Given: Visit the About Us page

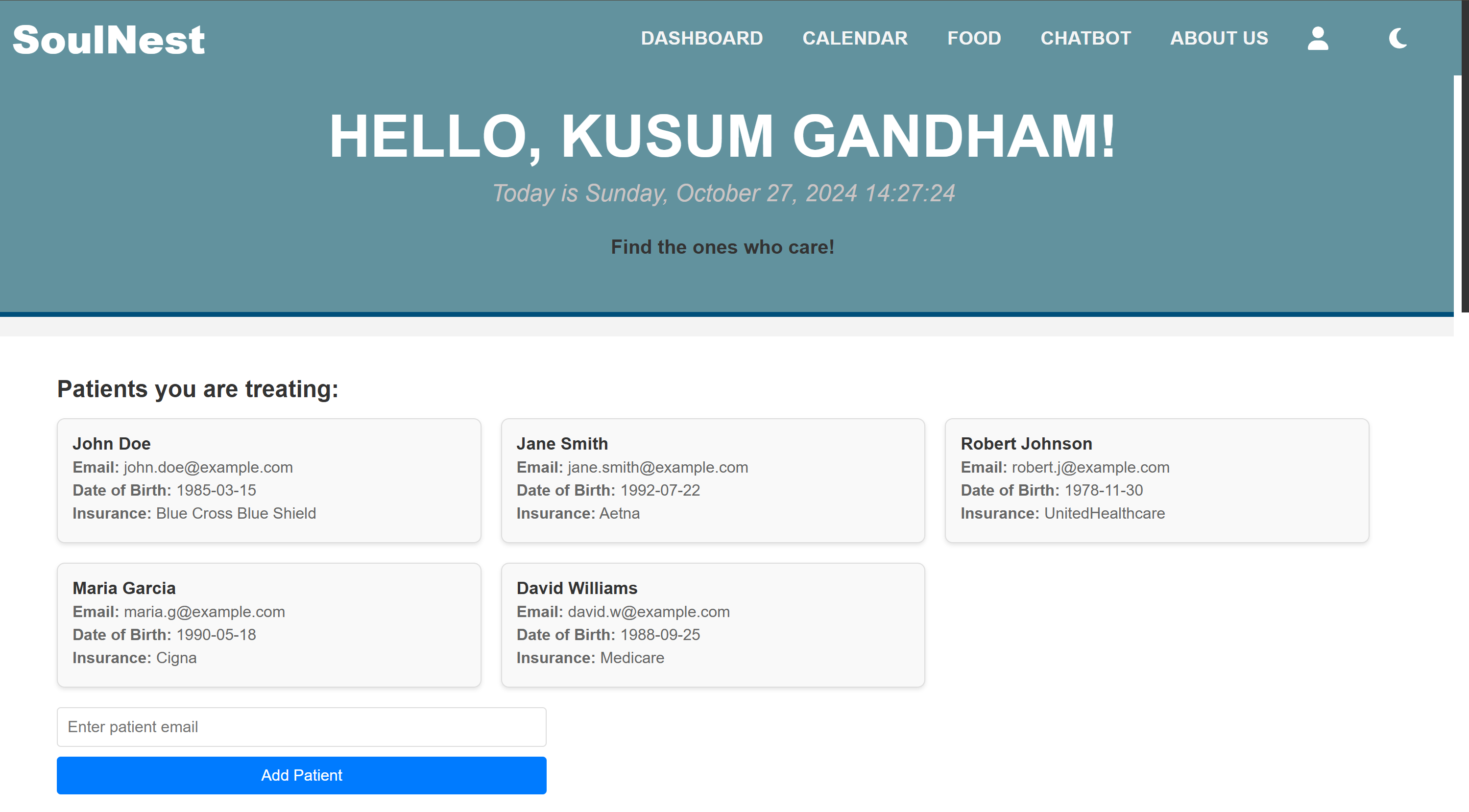Looking at the screenshot, I should point(1219,38).
